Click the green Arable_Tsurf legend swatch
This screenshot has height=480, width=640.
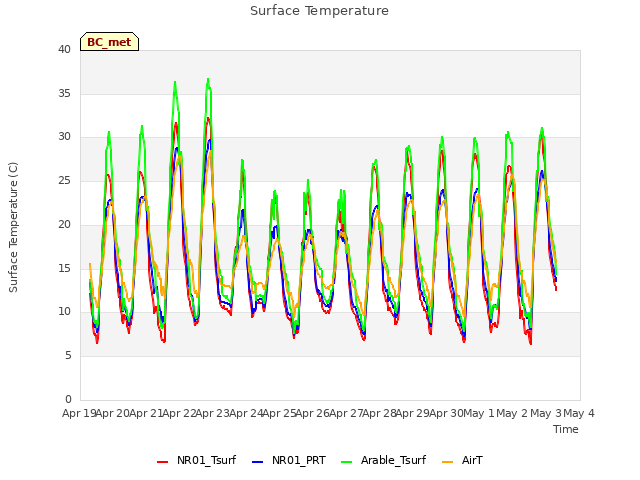coord(347,461)
